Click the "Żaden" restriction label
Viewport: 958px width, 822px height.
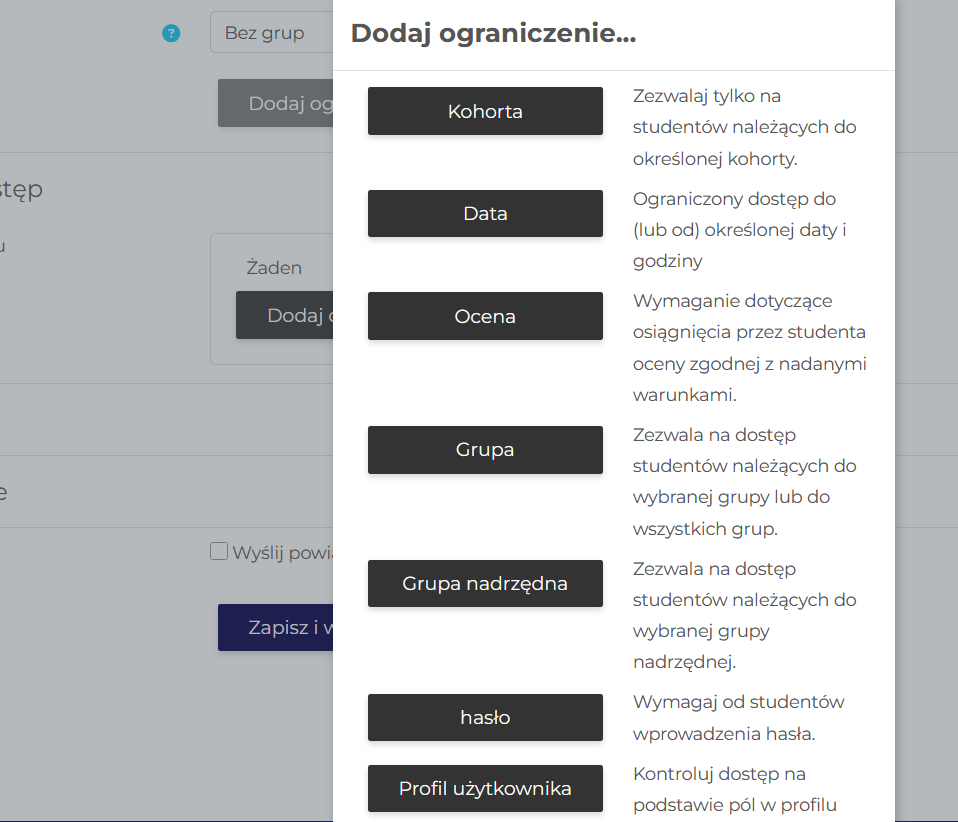(x=274, y=268)
